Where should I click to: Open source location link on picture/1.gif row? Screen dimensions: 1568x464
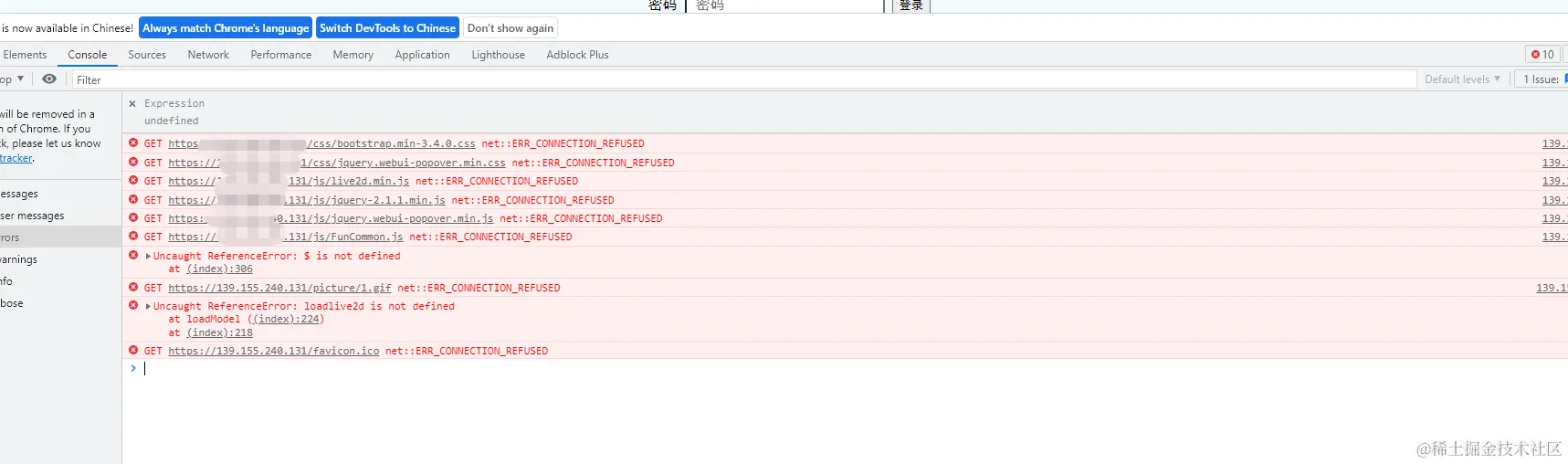point(1552,289)
